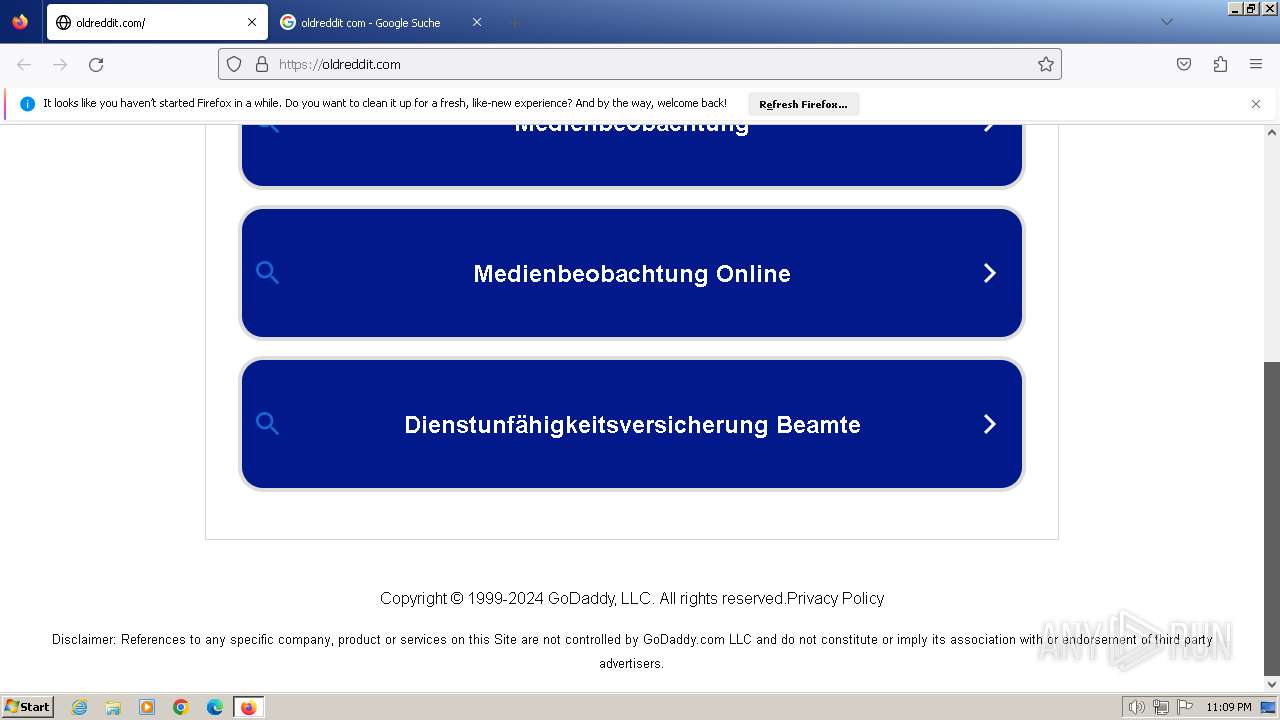The image size is (1280, 720).
Task: Show site security lock information
Action: tap(262, 64)
